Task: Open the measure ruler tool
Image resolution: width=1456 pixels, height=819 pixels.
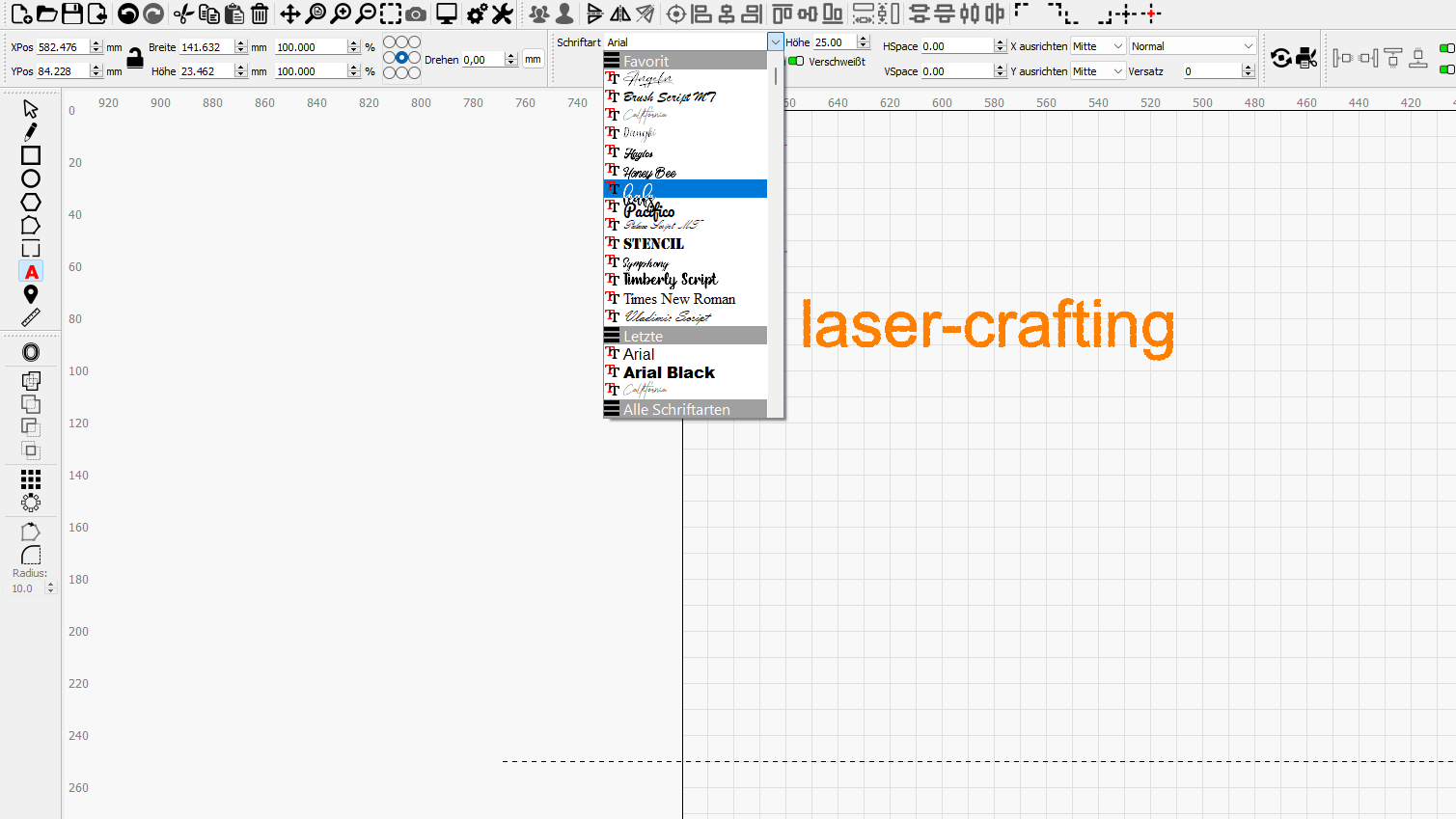Action: click(30, 318)
